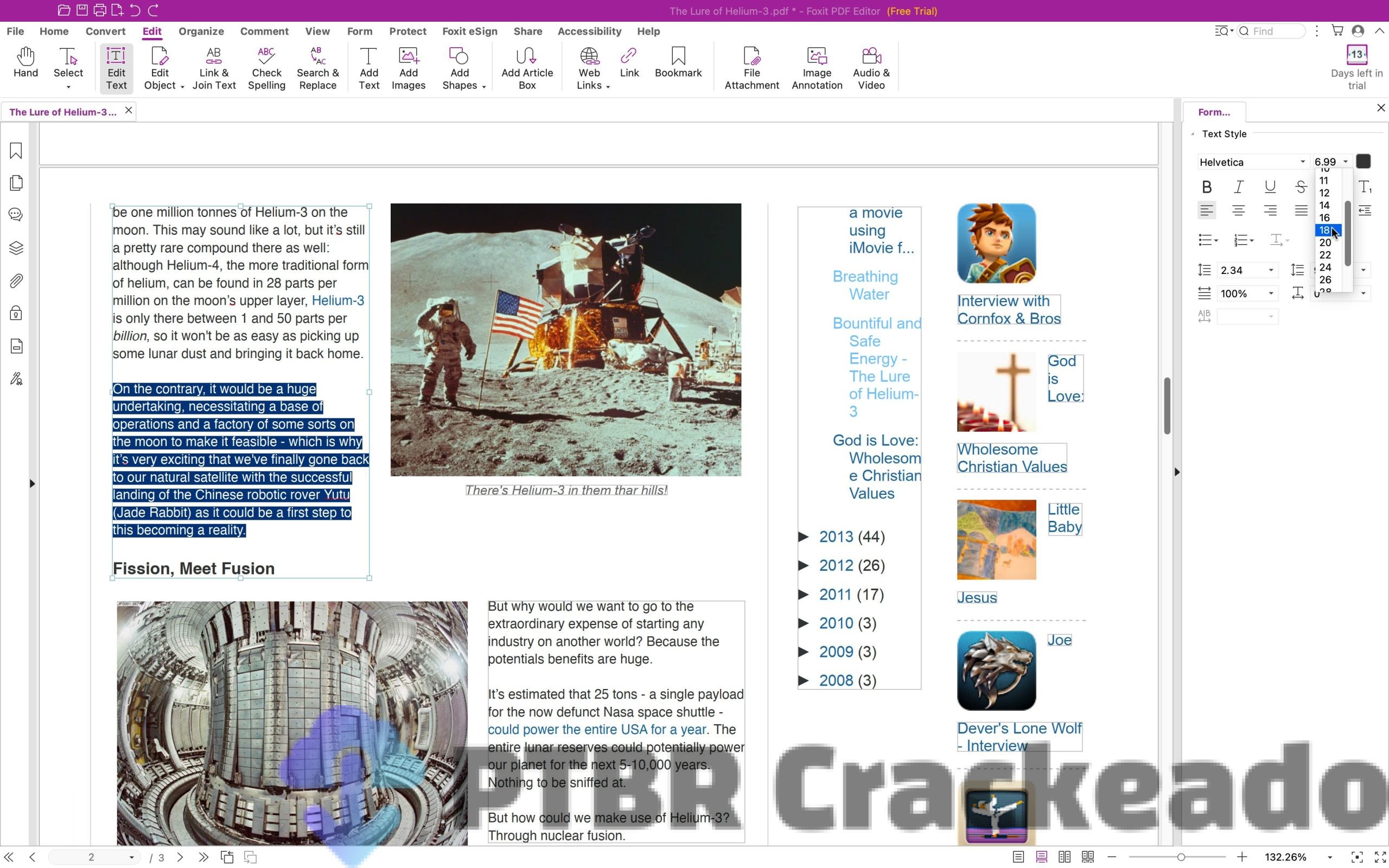
Task: Open the Comments side panel
Action: (16, 215)
